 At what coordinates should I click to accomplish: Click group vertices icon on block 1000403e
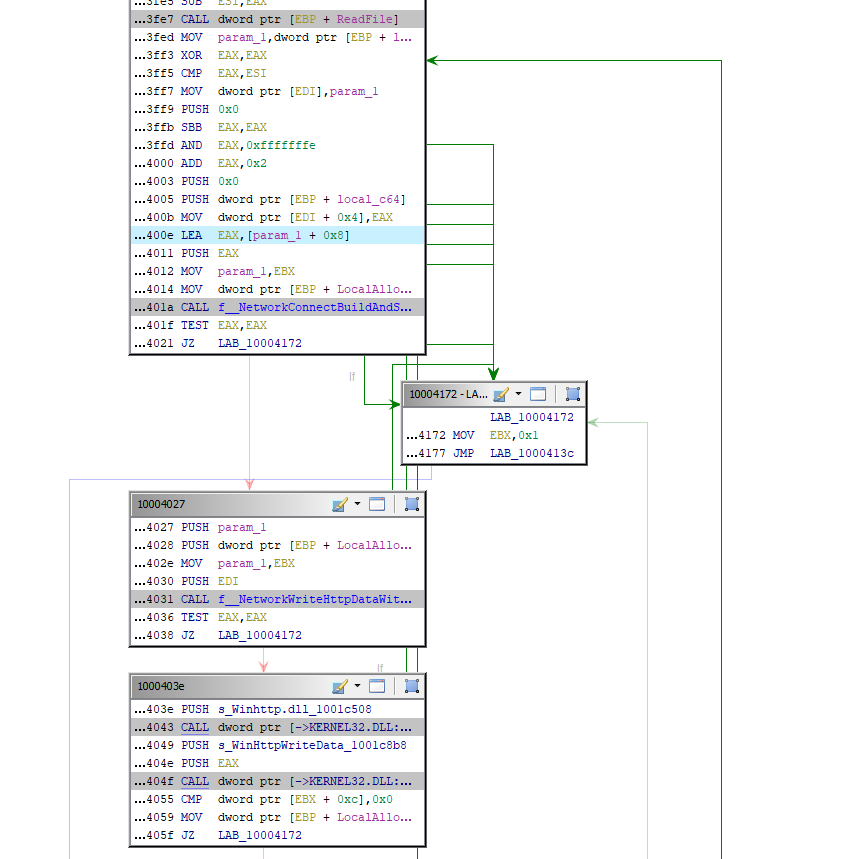pyautogui.click(x=411, y=686)
